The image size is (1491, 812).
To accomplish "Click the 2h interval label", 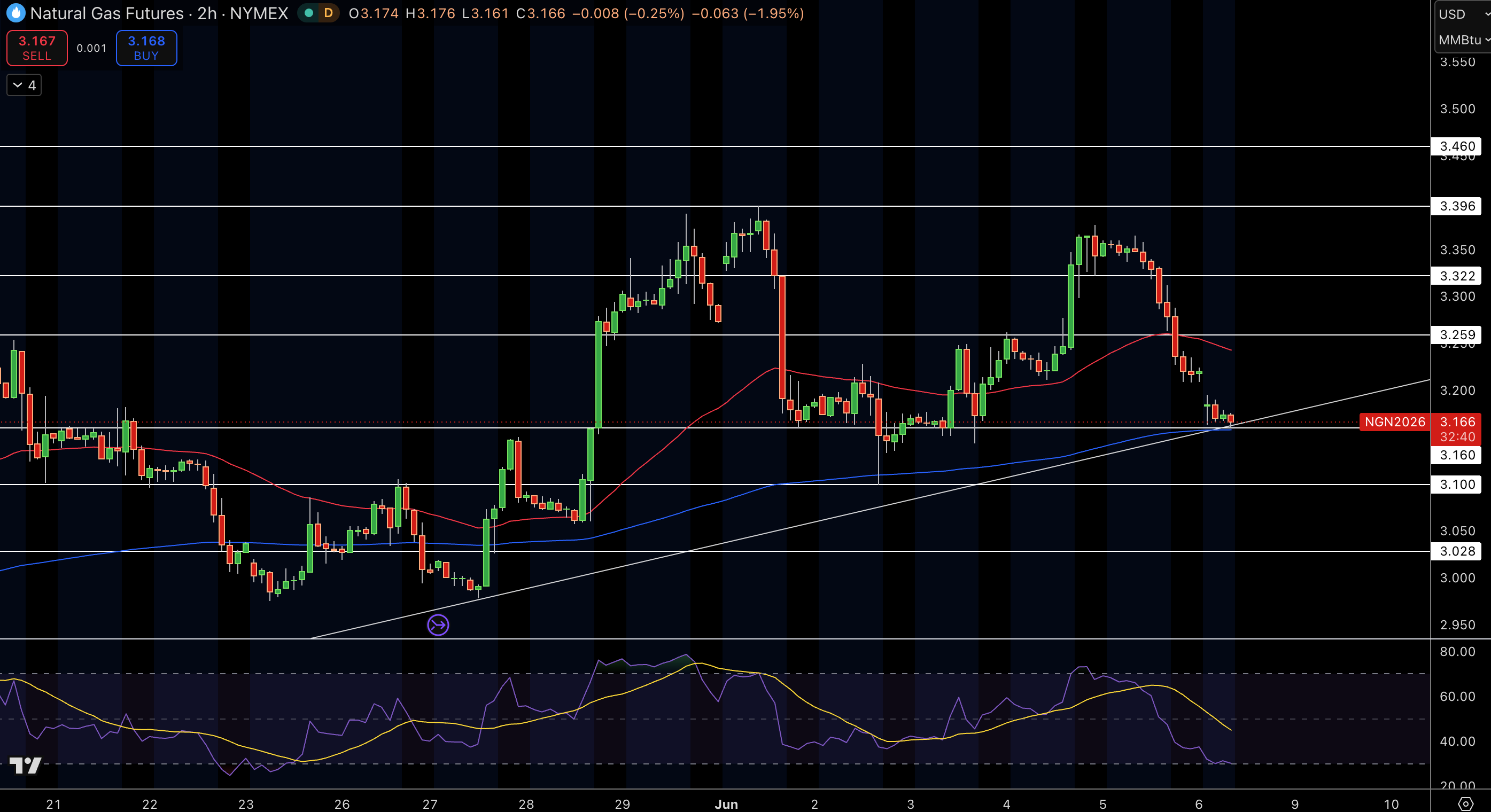I will (207, 13).
